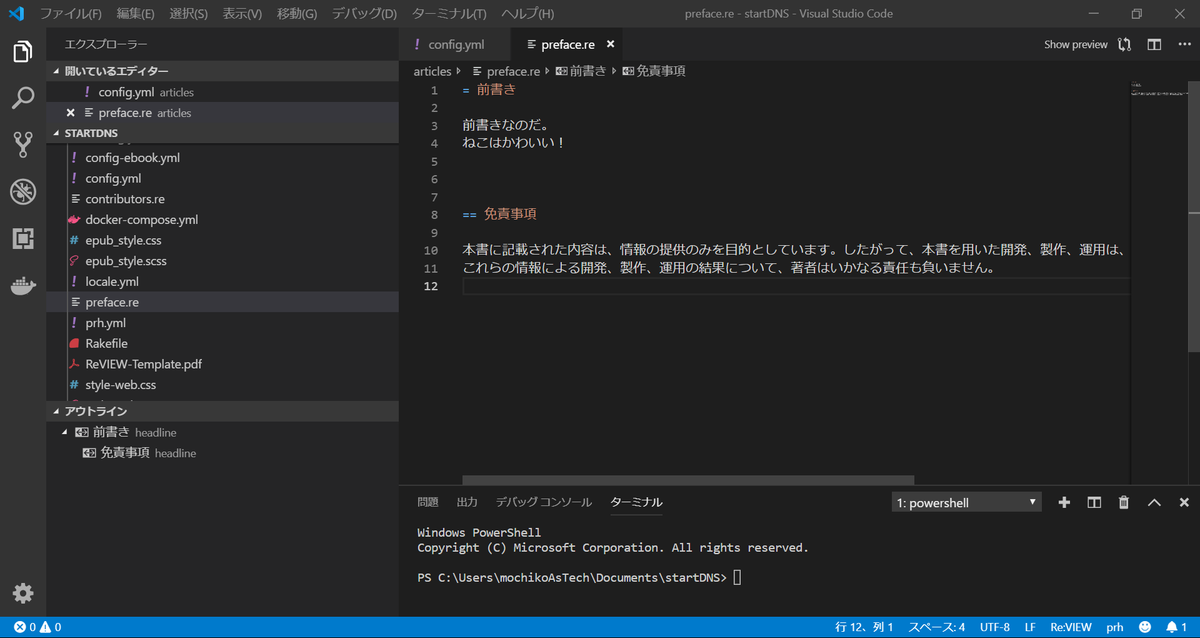The image size is (1200, 638).
Task: Collapse the アウトライン section
Action: (x=222, y=411)
